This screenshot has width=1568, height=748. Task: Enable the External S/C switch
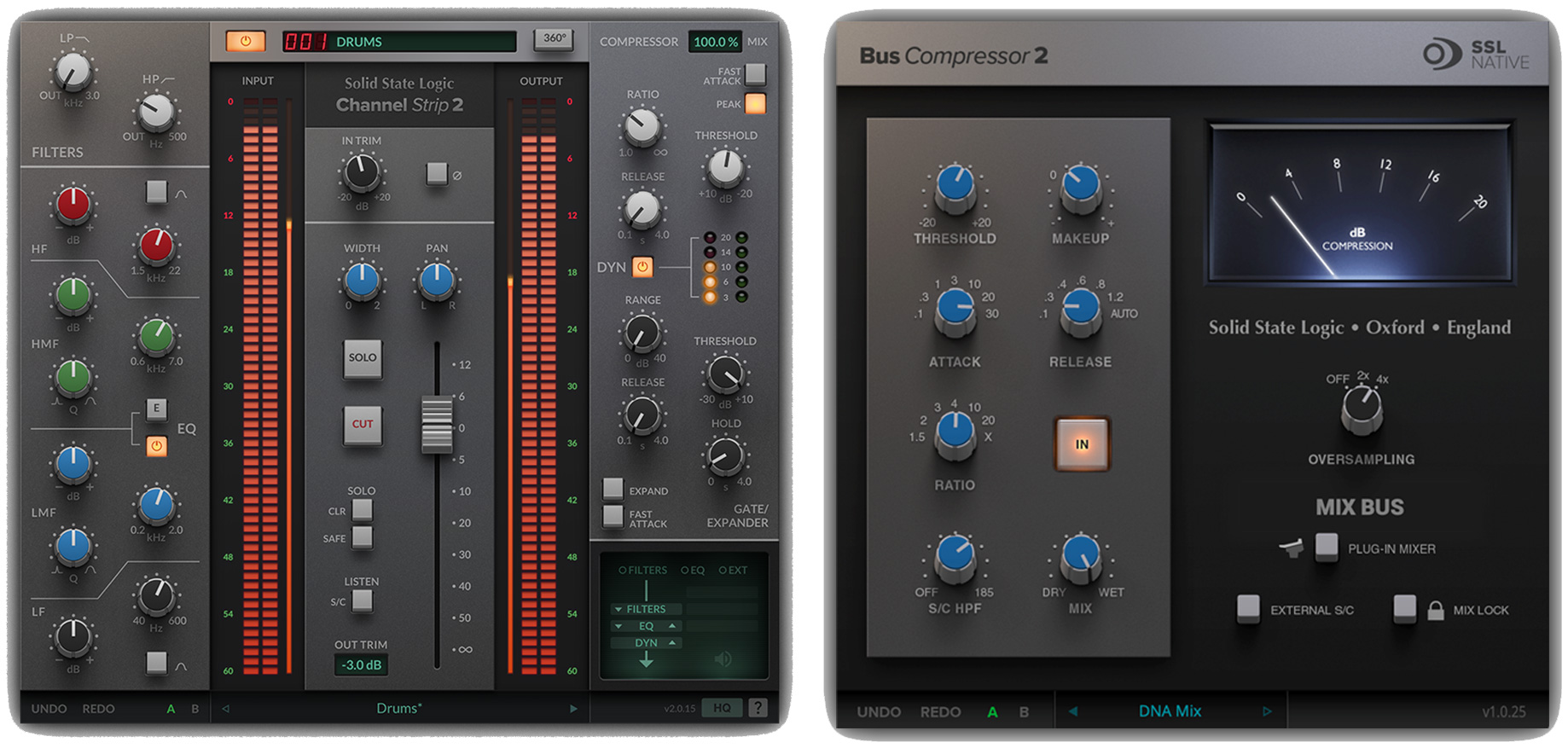(1248, 609)
